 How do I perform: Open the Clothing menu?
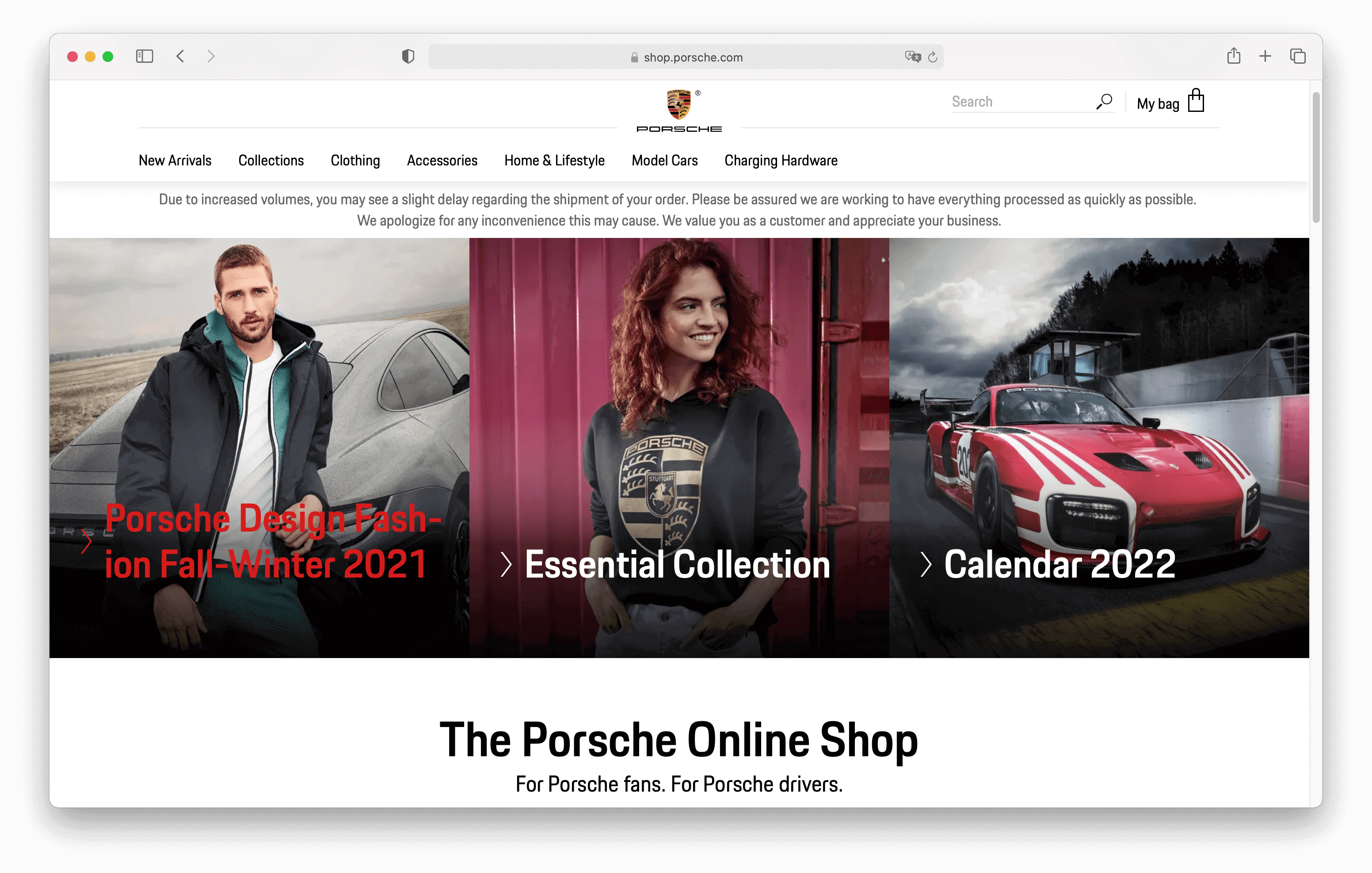coord(355,161)
